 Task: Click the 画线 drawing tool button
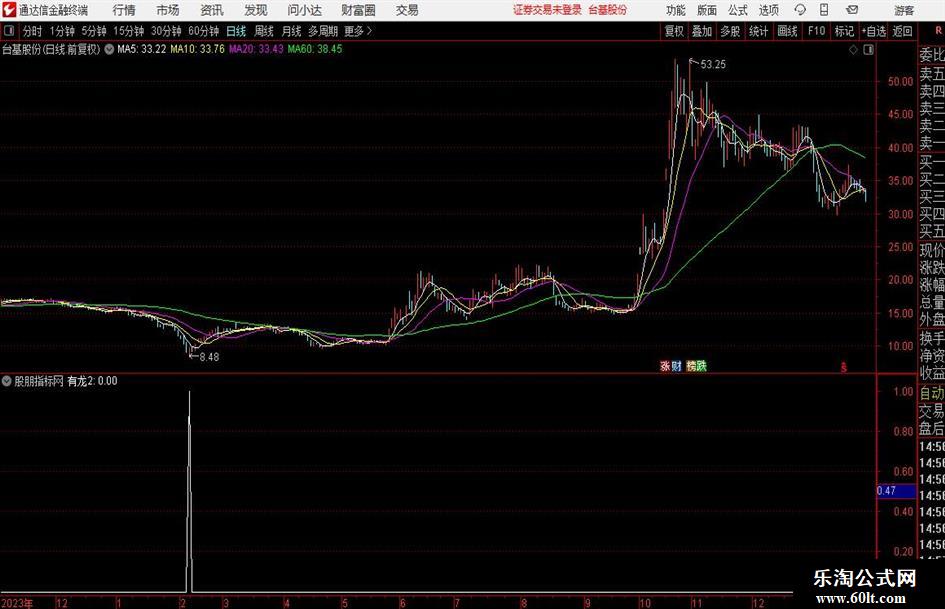788,31
